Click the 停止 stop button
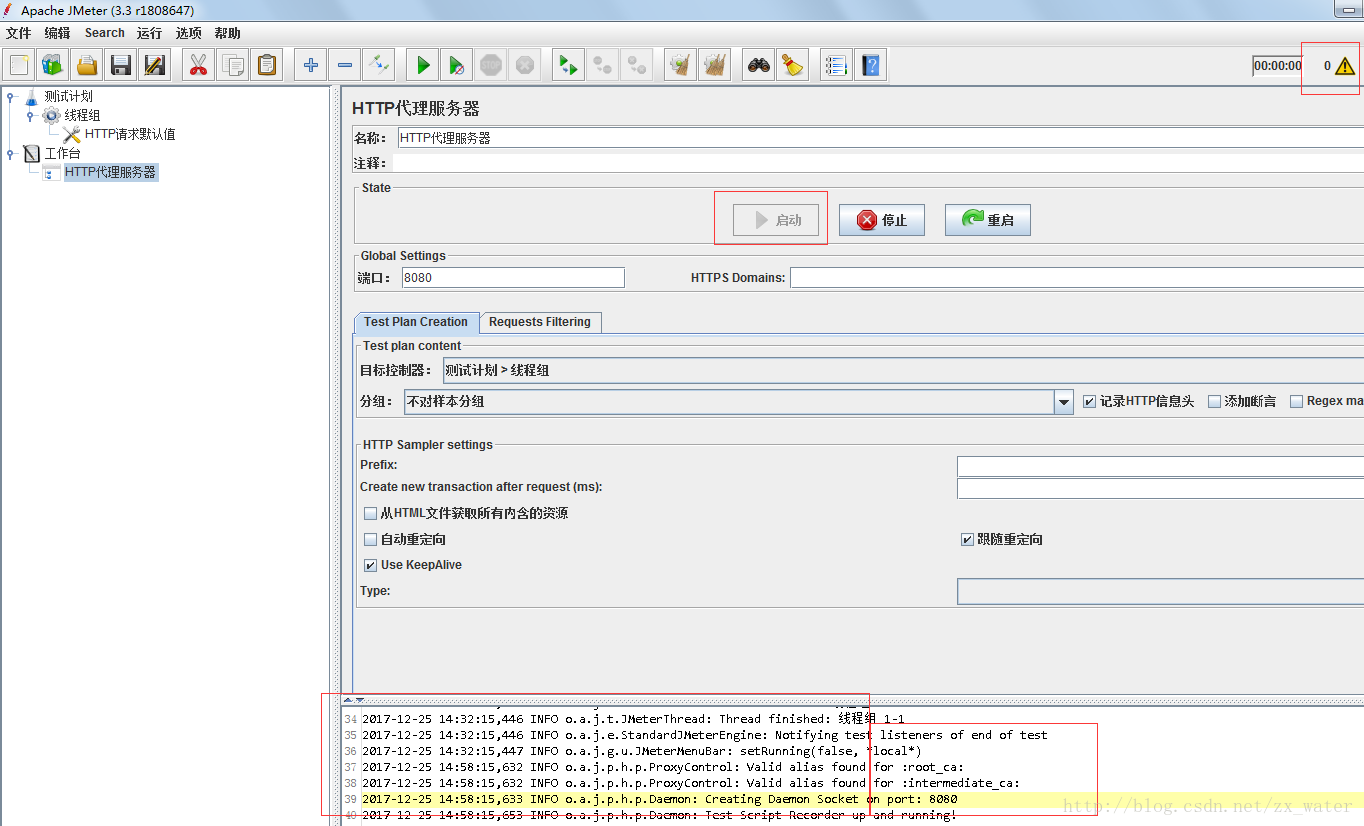Screen dimensions: 1364x826 point(882,220)
